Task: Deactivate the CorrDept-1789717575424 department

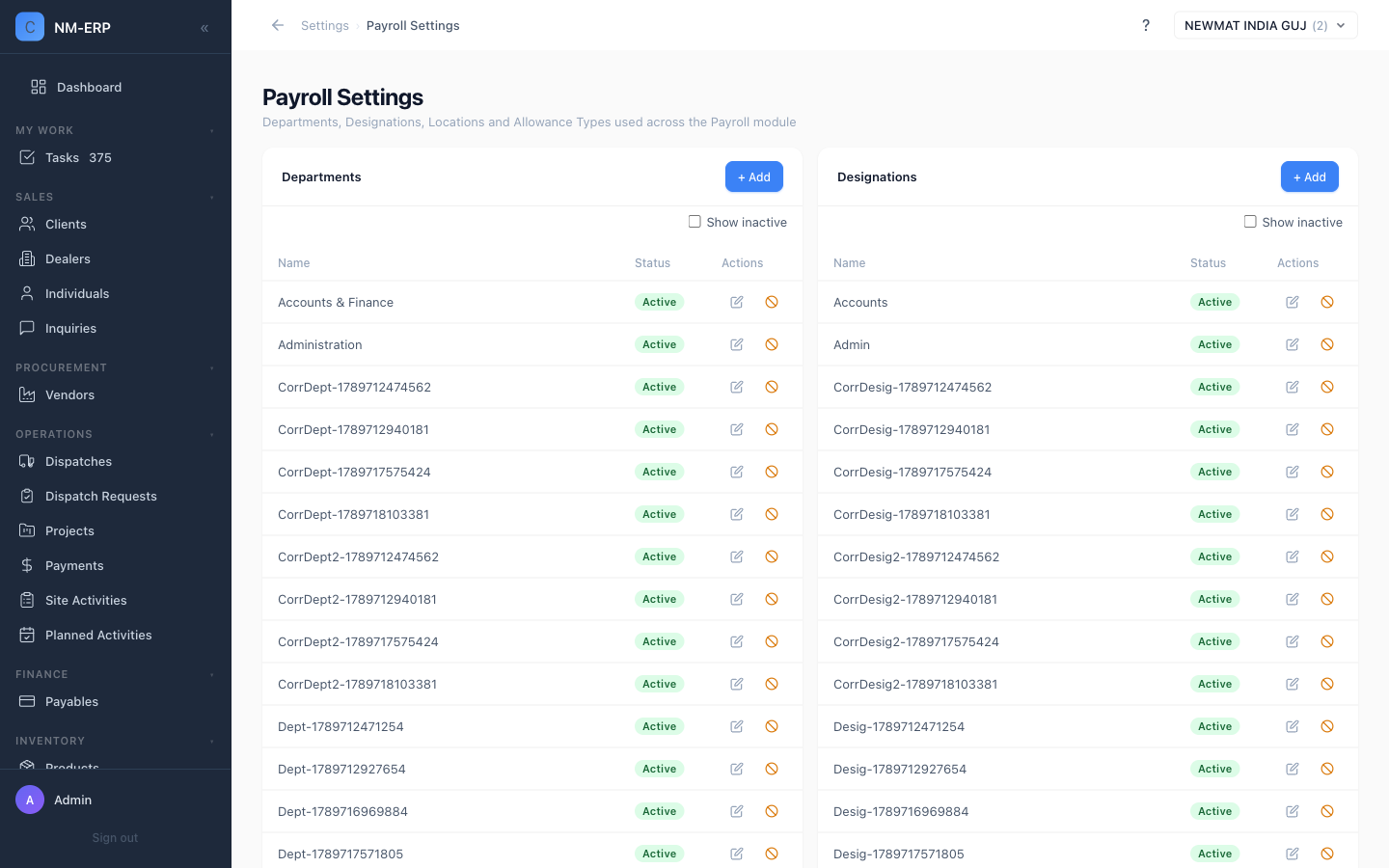Action: point(772,472)
